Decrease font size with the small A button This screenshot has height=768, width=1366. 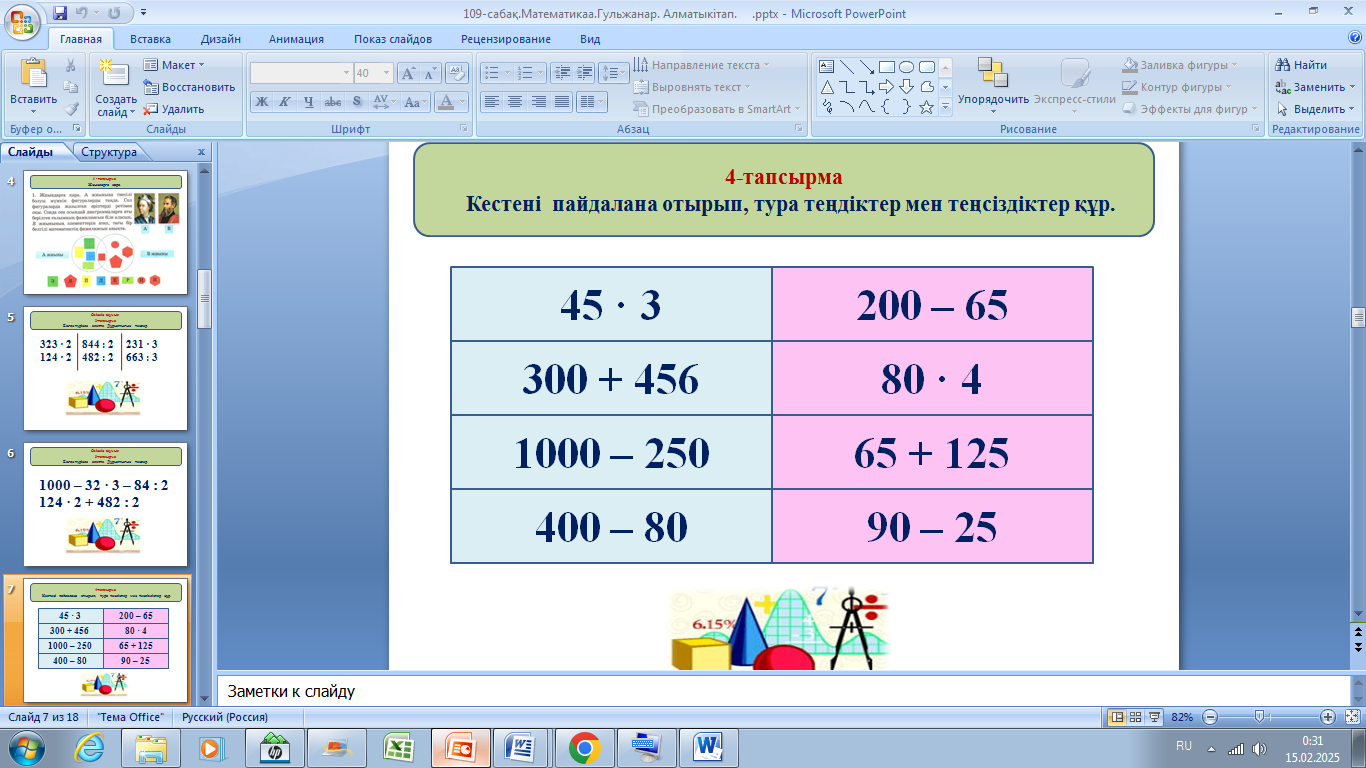point(431,73)
